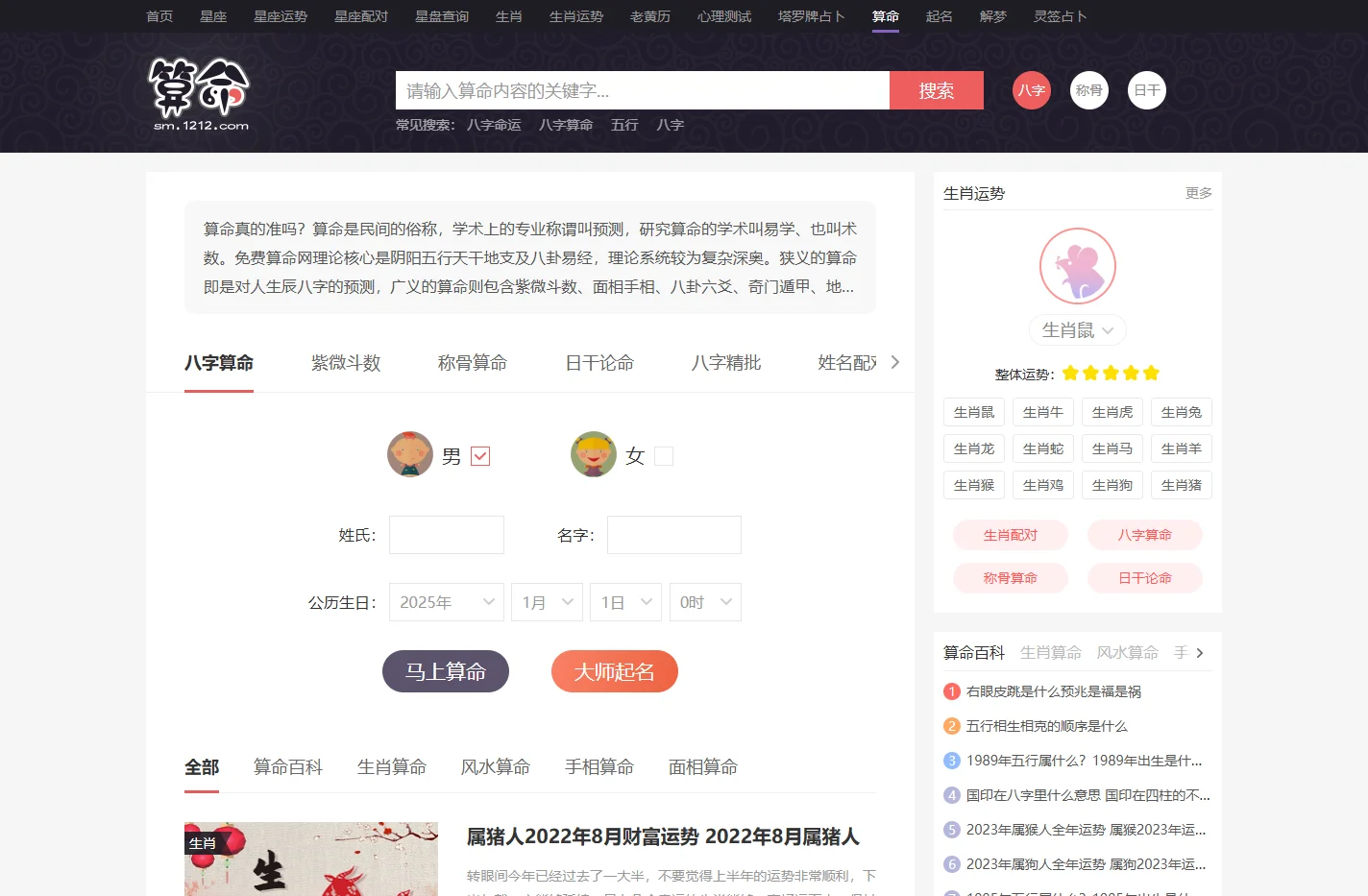The image size is (1368, 896).
Task: Open 塔罗牌占卜 in top navigation
Action: click(x=812, y=16)
